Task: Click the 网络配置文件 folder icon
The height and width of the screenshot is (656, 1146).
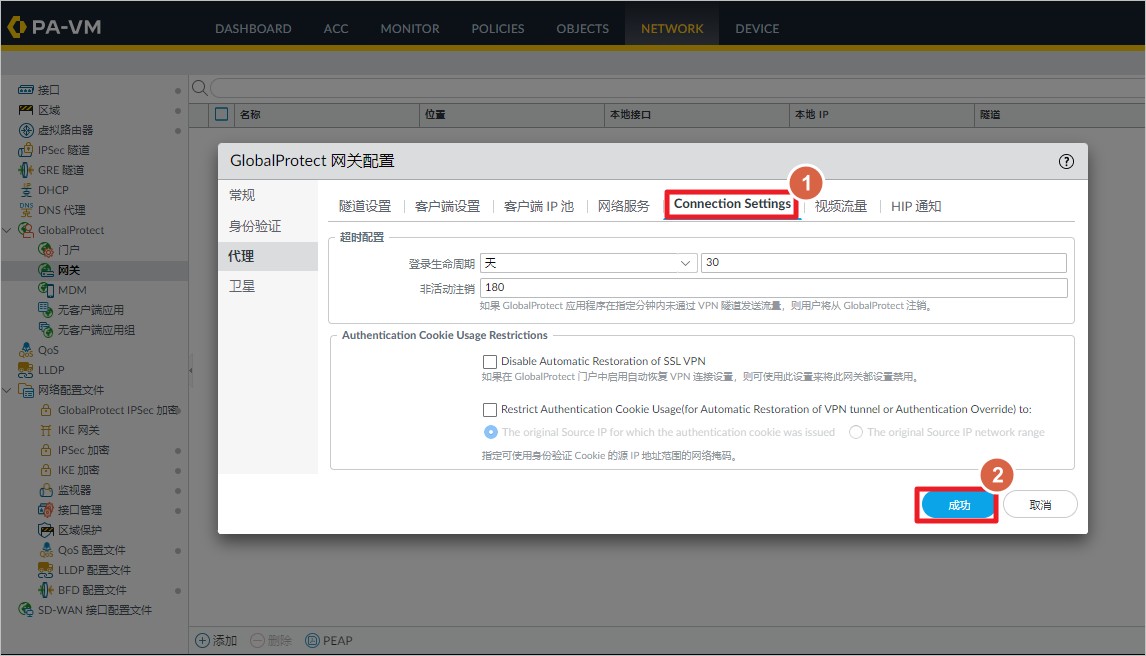Action: tap(26, 390)
